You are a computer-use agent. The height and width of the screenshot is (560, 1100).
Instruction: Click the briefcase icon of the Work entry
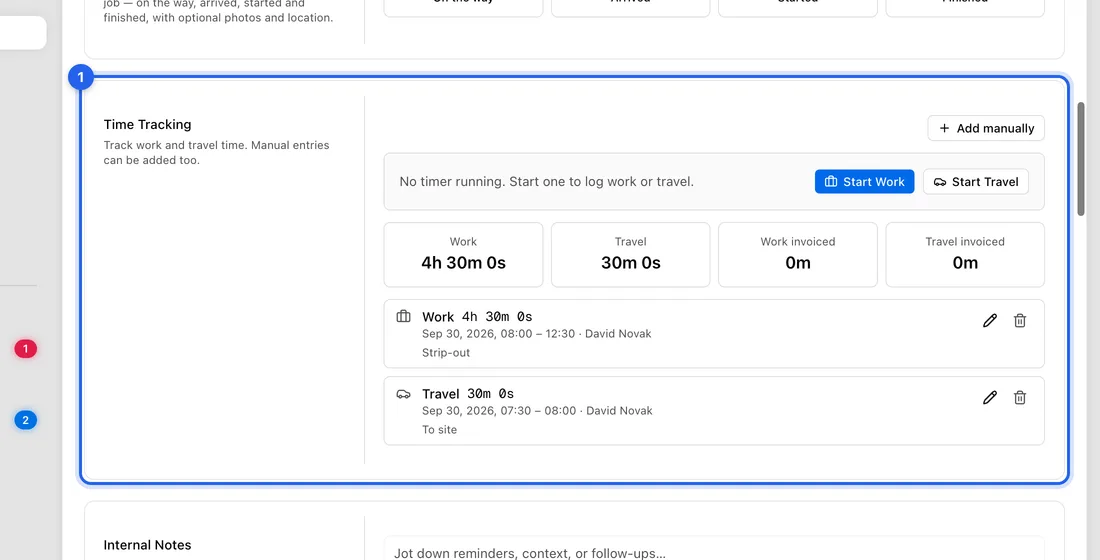coord(403,316)
